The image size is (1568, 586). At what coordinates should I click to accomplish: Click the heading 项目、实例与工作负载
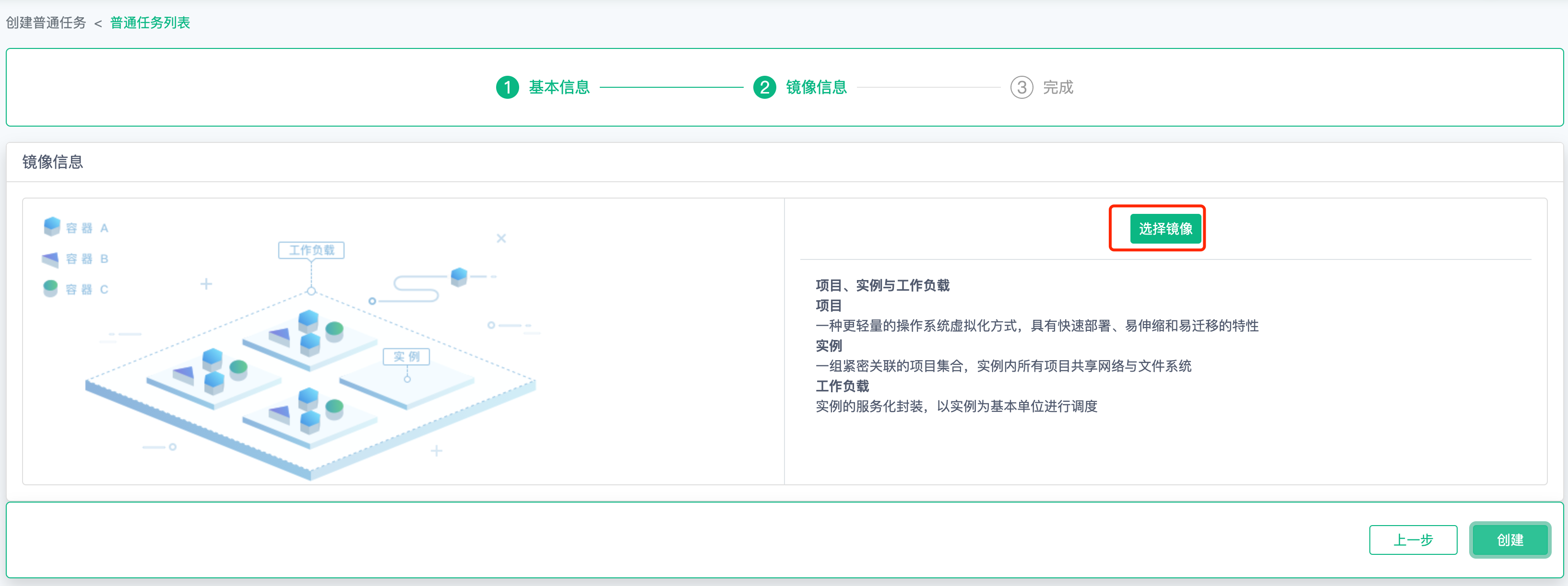[883, 285]
